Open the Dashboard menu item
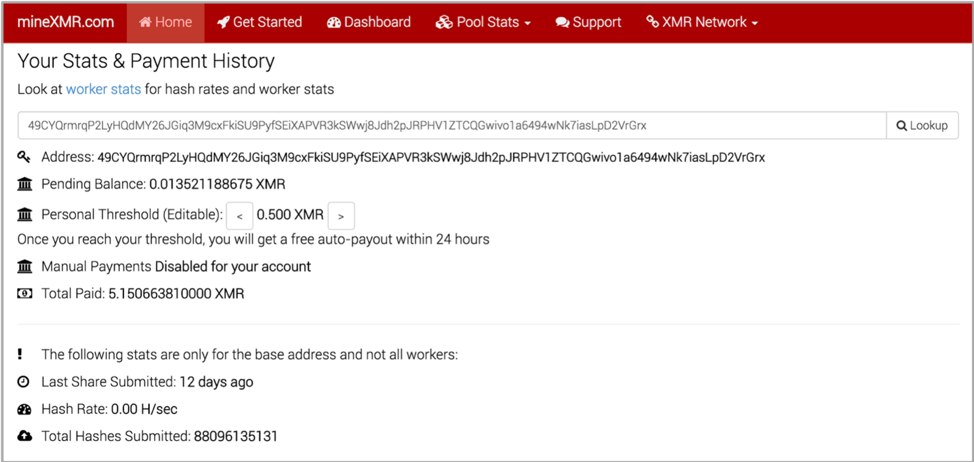This screenshot has height=462, width=974. click(x=368, y=22)
